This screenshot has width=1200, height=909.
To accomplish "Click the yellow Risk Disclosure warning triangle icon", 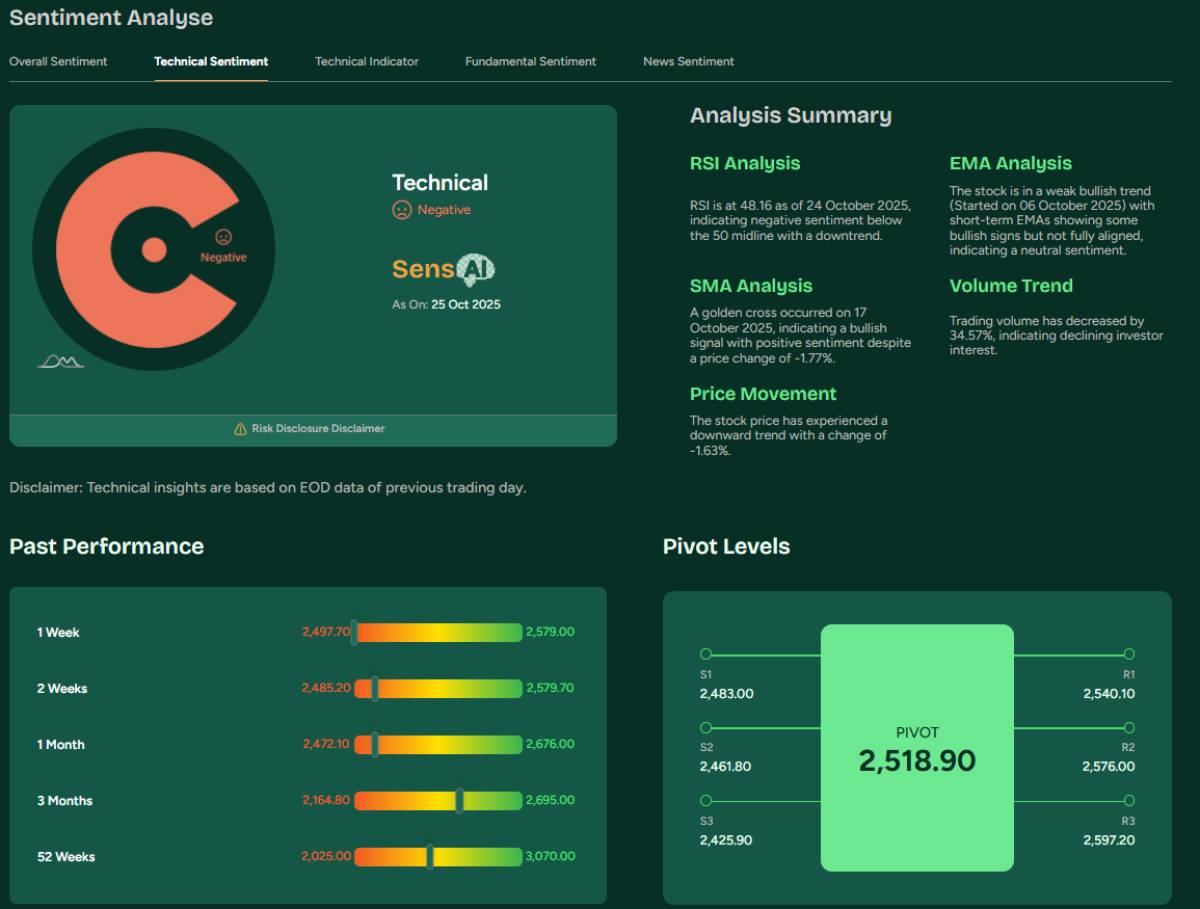I will [238, 428].
